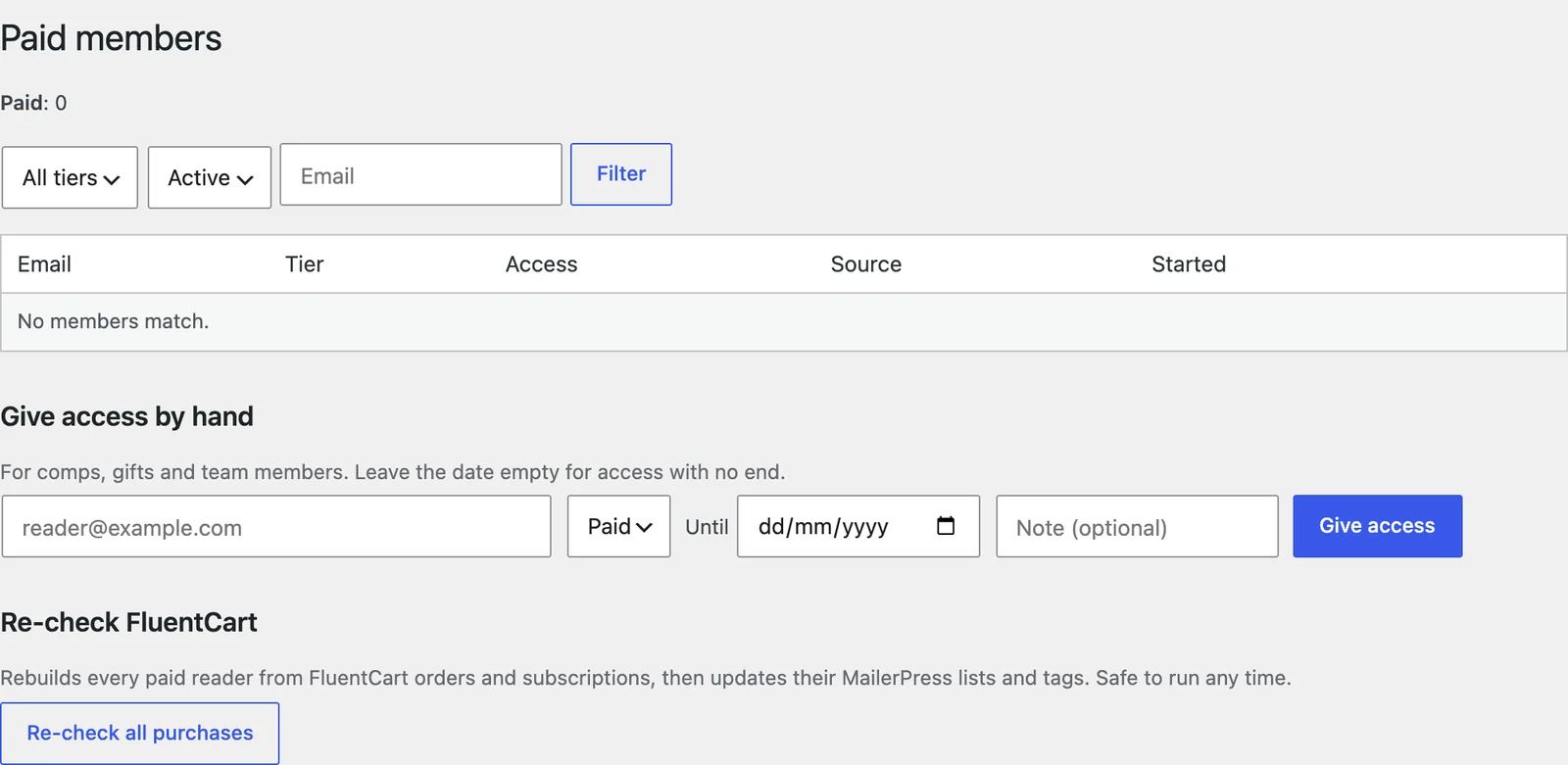Open the calendar date picker icon
1568x765 pixels.
pyautogui.click(x=946, y=526)
